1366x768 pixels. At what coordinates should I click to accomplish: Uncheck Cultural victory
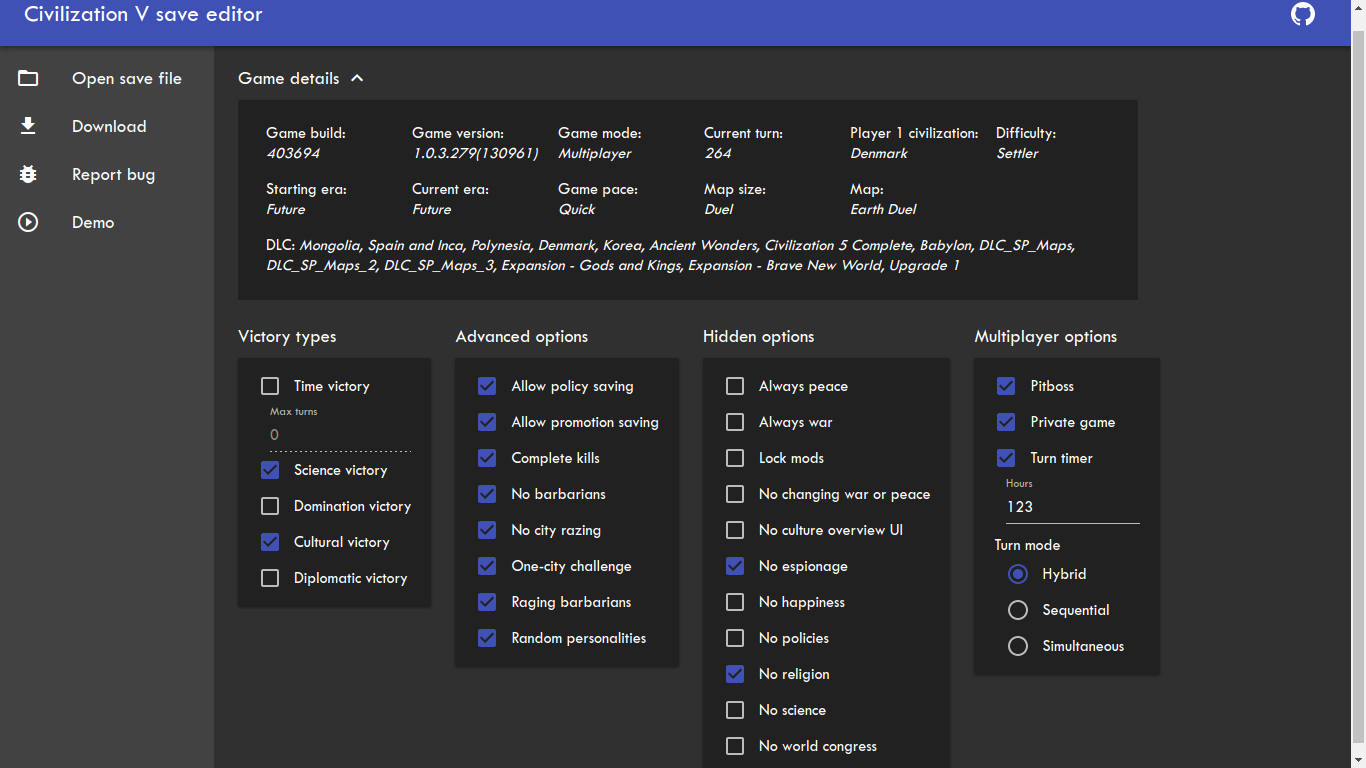point(270,542)
